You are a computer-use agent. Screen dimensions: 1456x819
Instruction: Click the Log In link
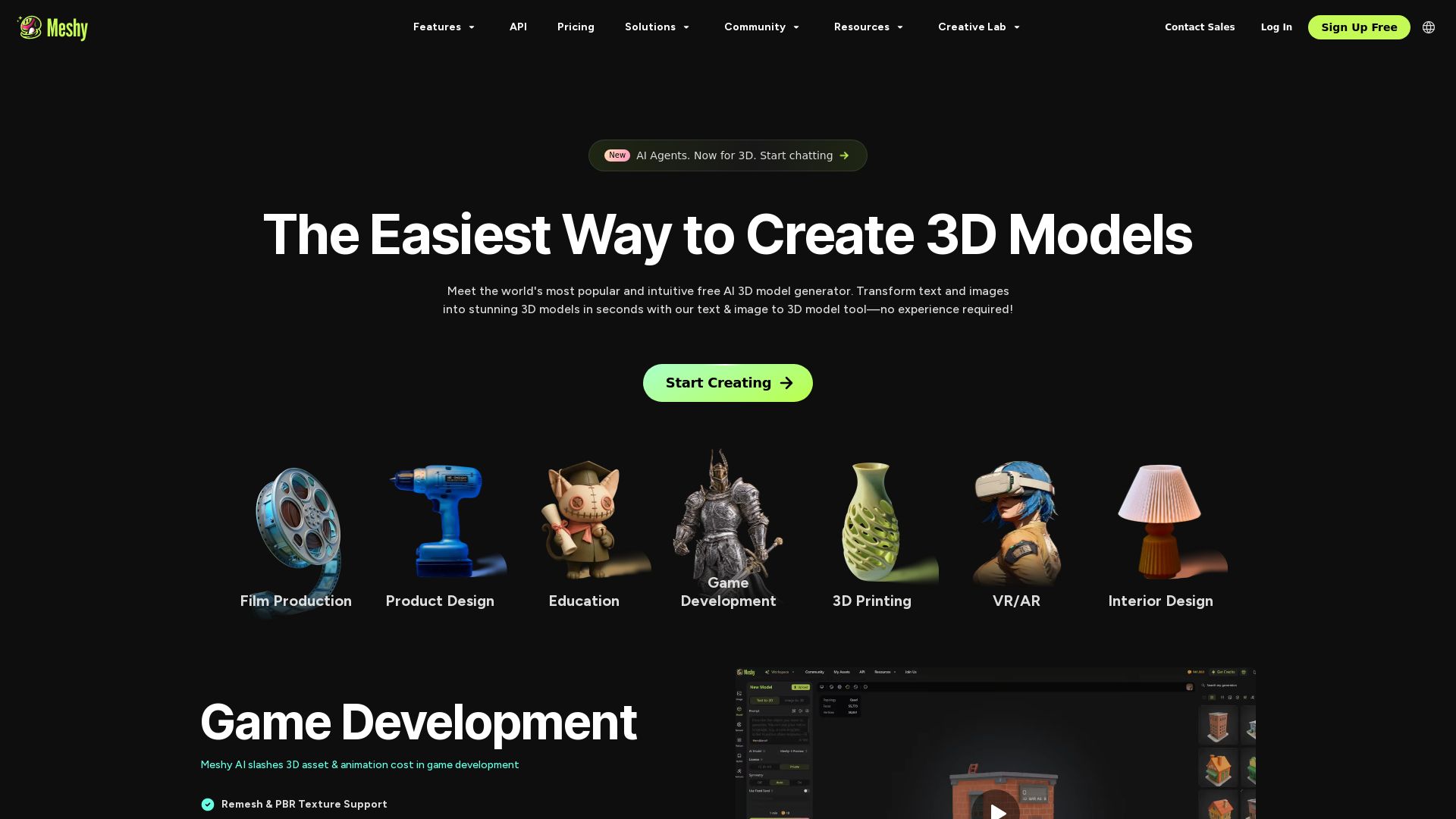click(1276, 27)
